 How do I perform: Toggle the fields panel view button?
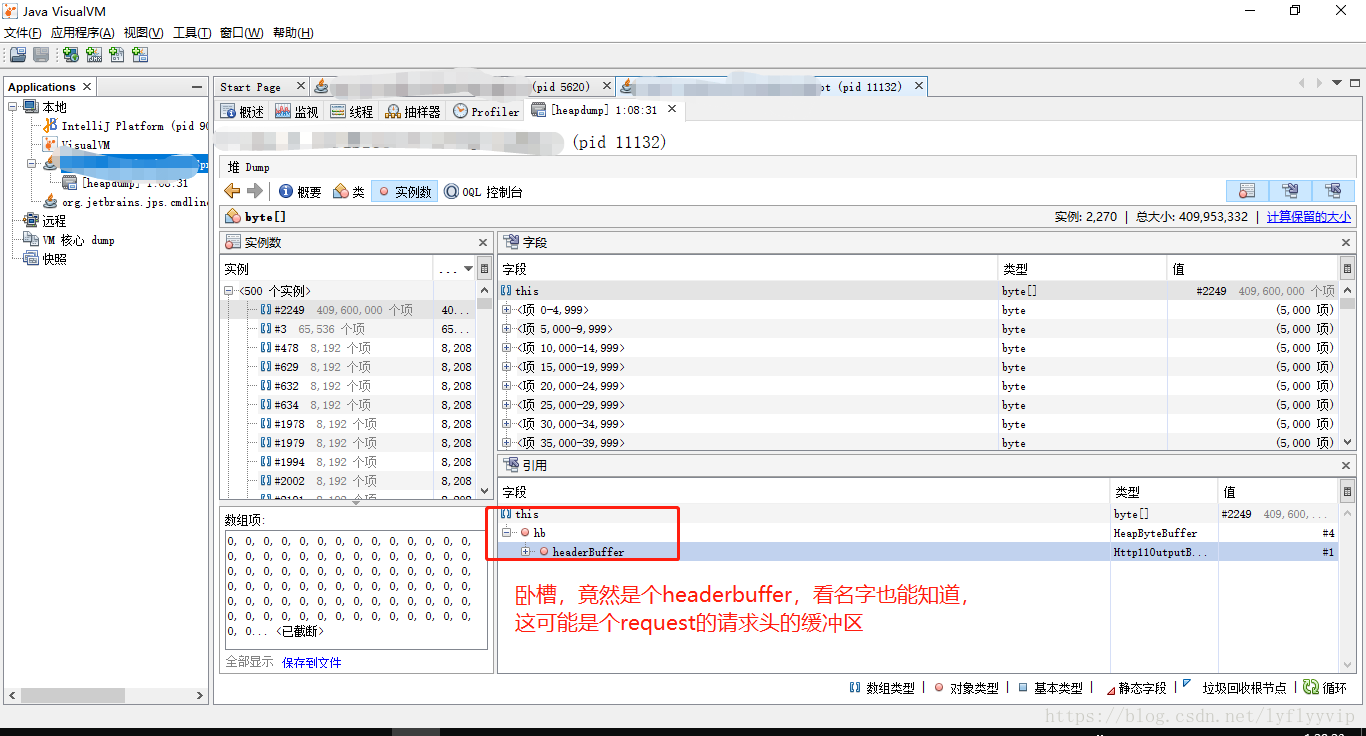pos(1290,190)
